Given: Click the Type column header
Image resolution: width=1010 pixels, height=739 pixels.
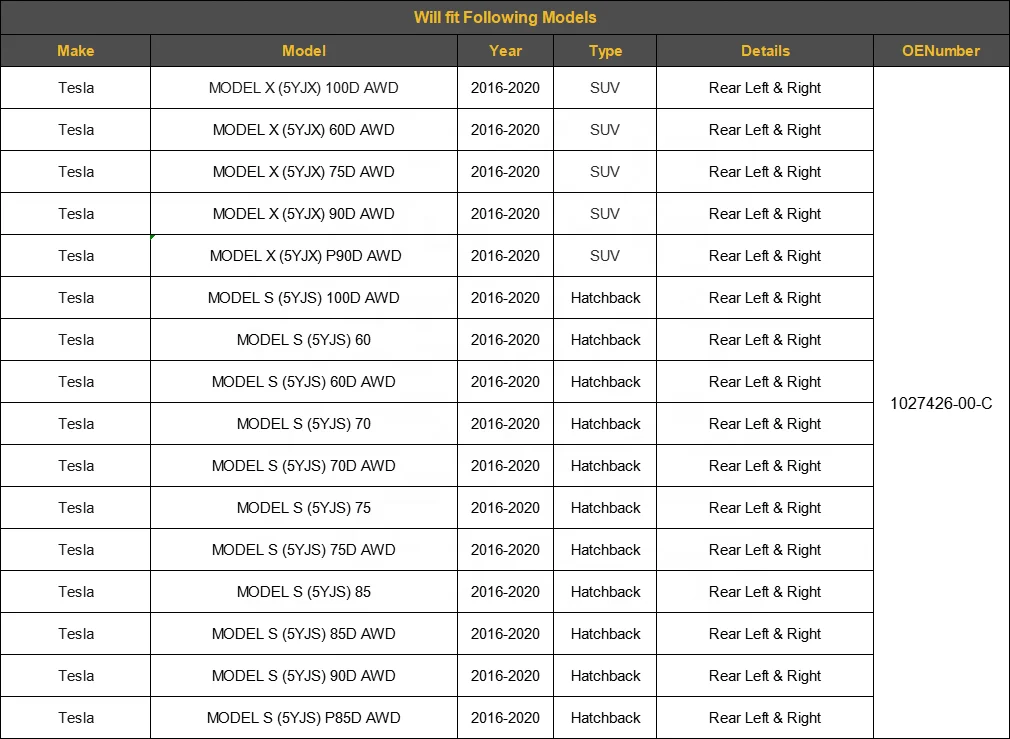Looking at the screenshot, I should [x=605, y=51].
